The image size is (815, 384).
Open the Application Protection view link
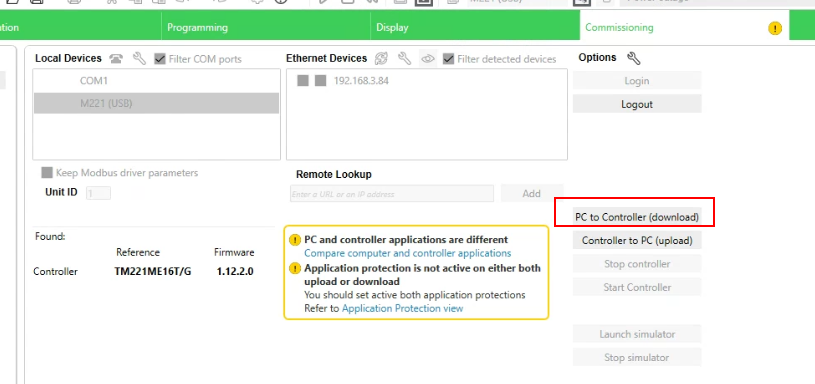pos(402,308)
